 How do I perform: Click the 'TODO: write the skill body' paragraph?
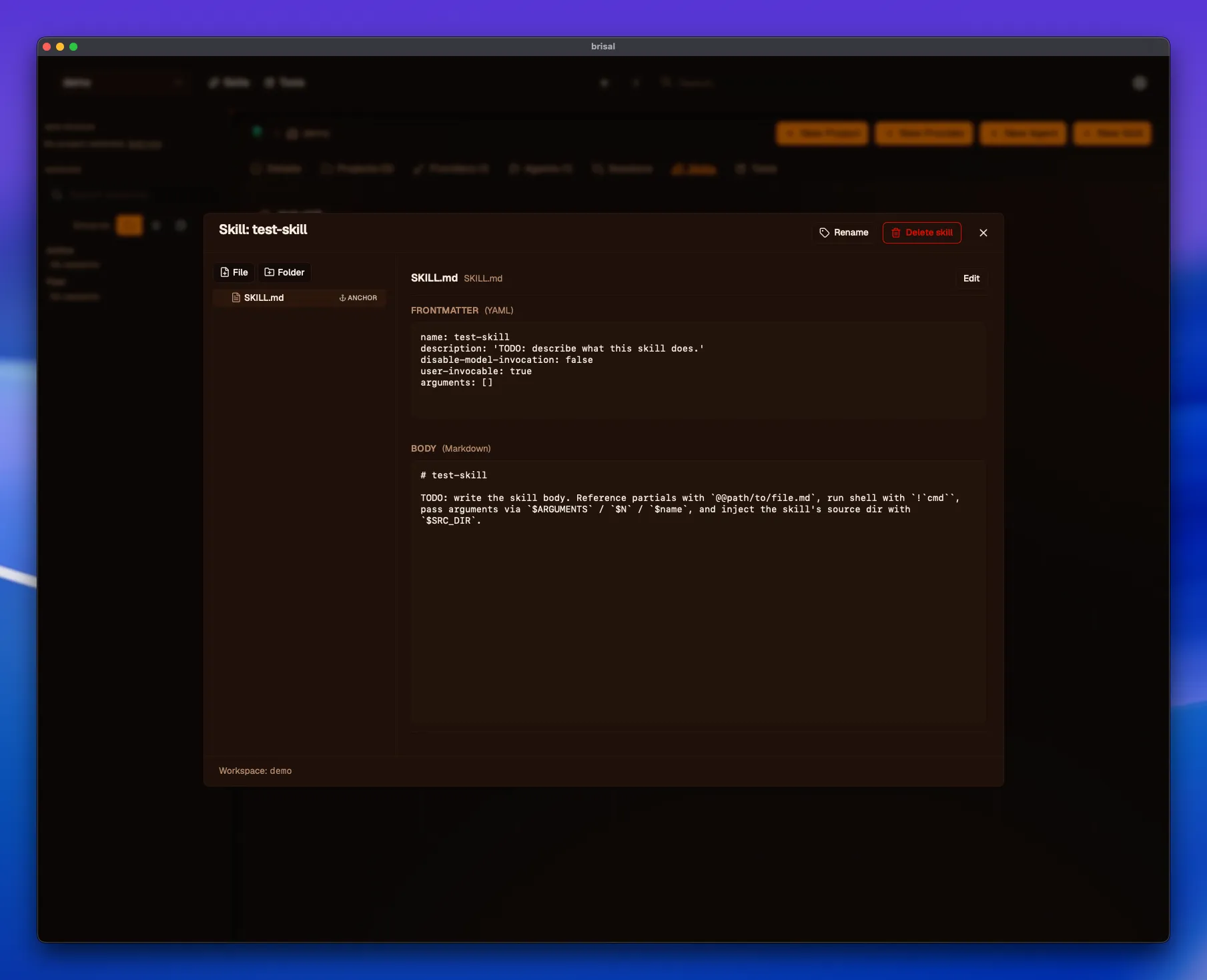pyautogui.click(x=690, y=509)
